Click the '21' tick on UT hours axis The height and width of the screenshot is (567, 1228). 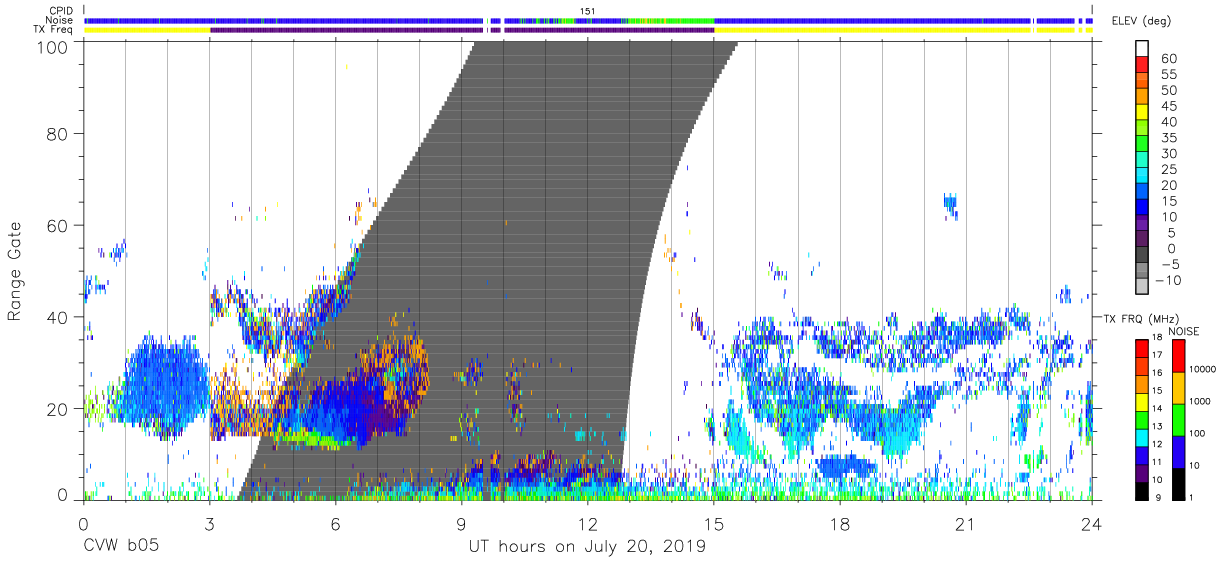point(966,524)
